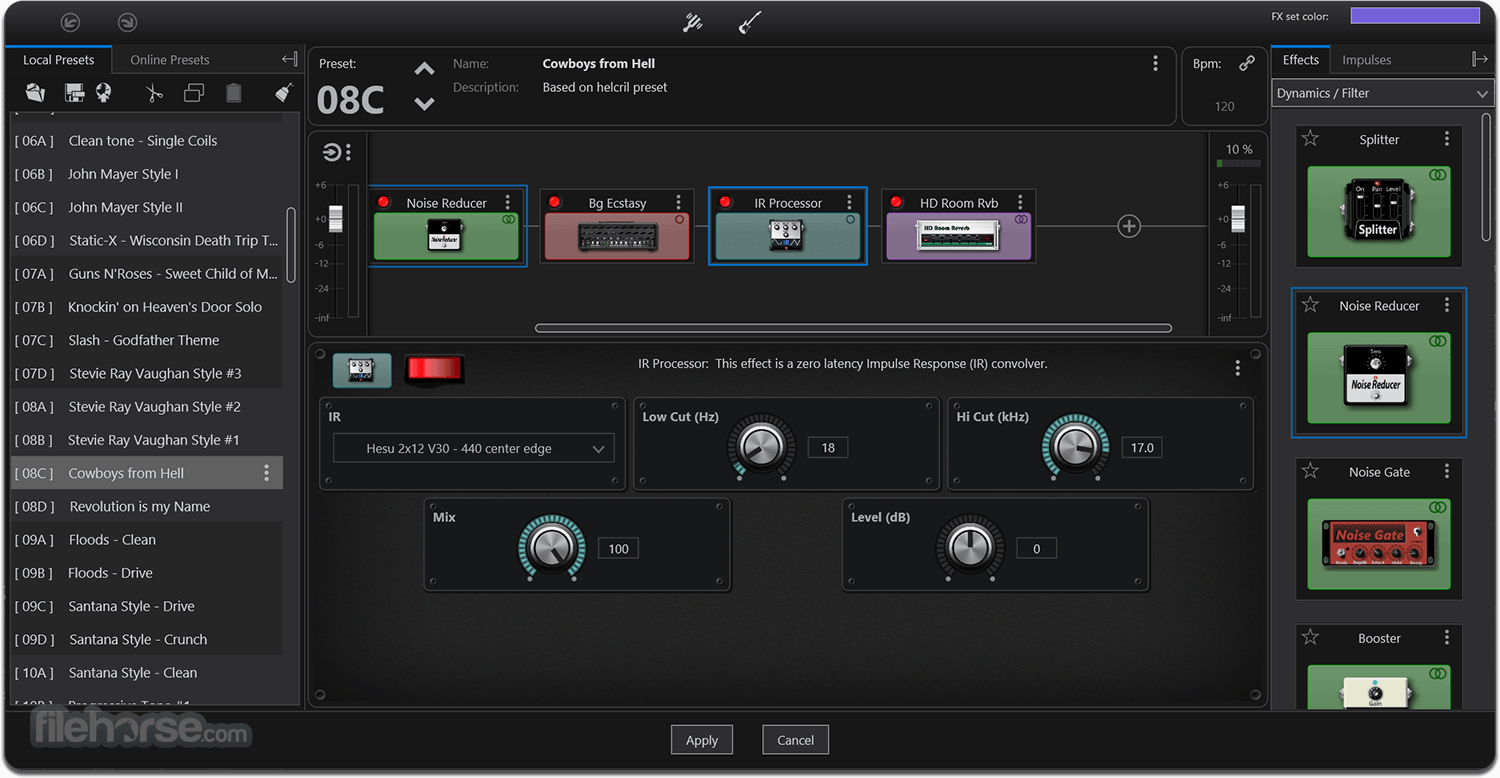Screen dimensions: 1500x778
Task: Cut the preset with the scissors icon
Action: point(154,93)
